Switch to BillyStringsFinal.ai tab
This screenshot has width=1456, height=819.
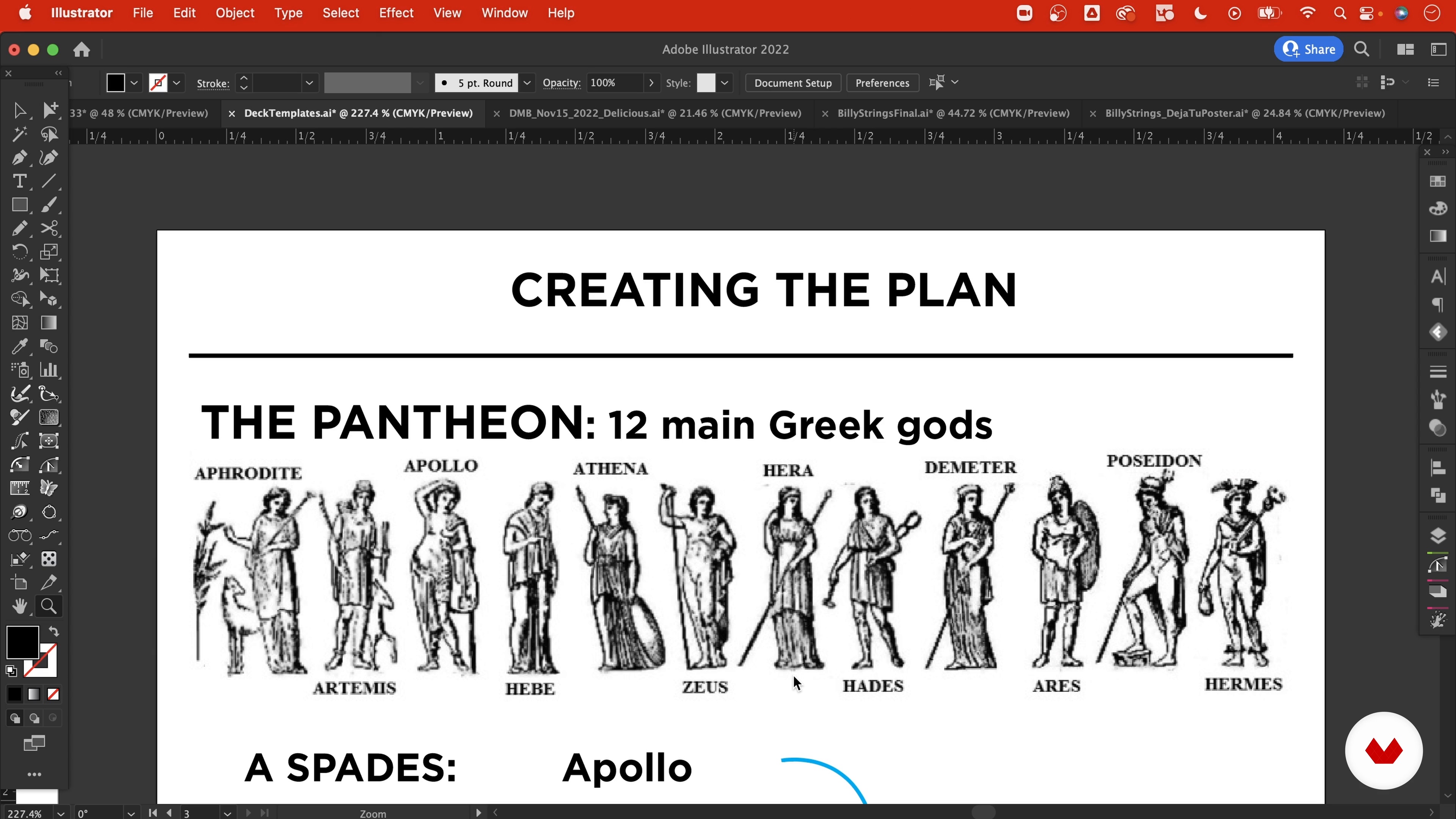click(953, 113)
